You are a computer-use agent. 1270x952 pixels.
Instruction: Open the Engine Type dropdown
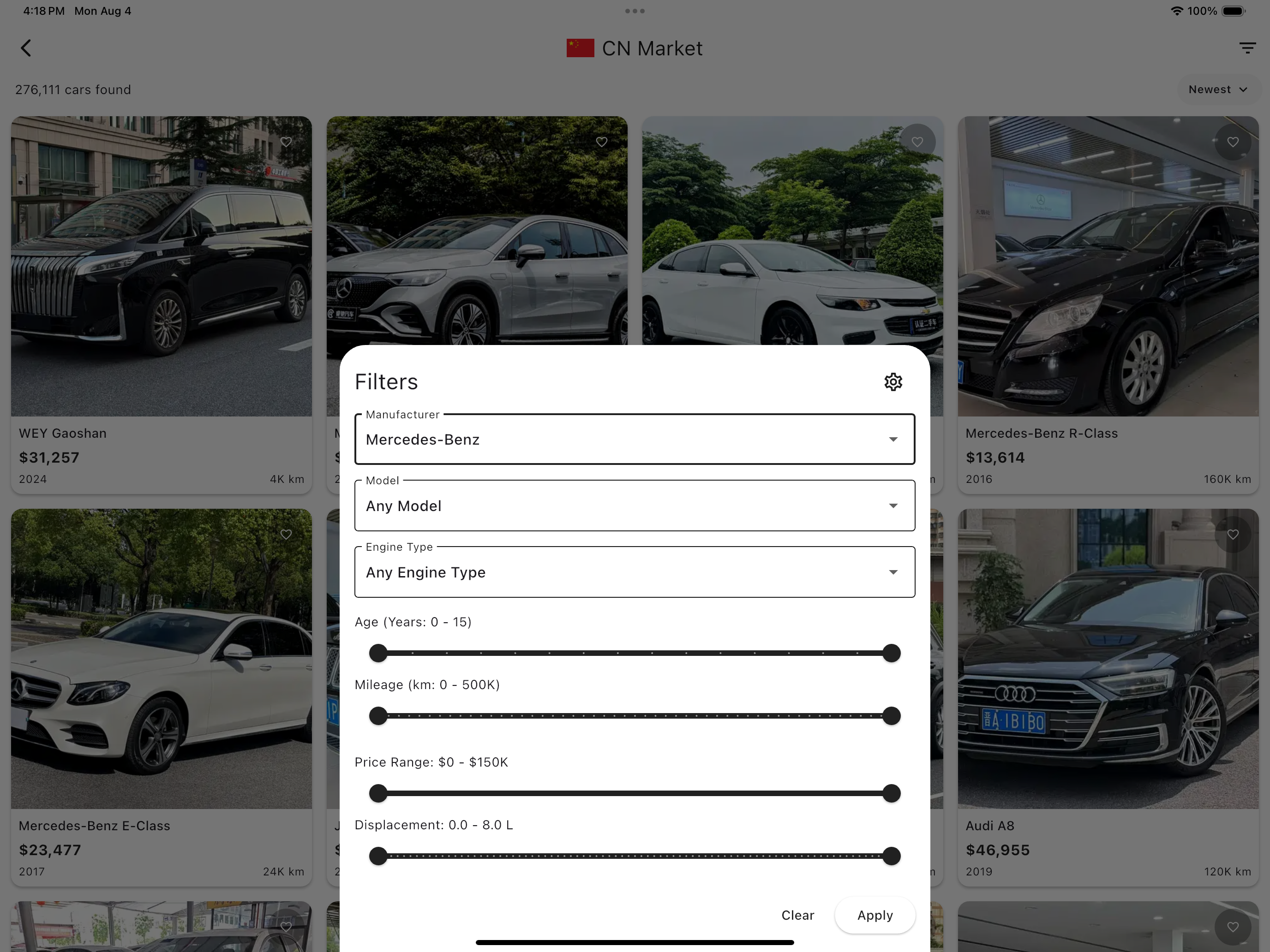[x=635, y=572]
